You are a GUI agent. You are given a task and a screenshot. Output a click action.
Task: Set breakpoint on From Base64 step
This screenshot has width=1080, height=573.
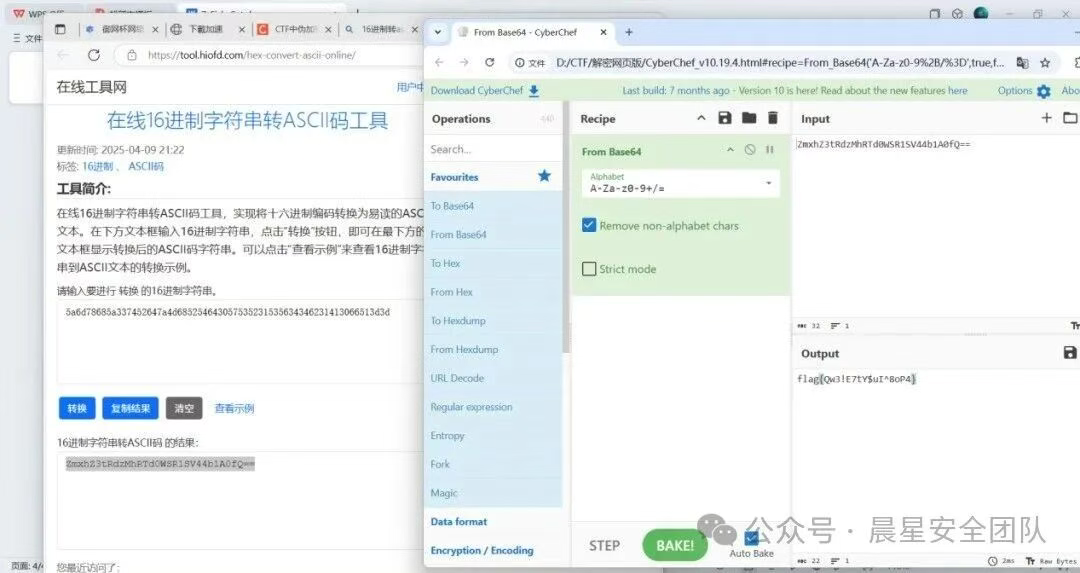tap(770, 151)
